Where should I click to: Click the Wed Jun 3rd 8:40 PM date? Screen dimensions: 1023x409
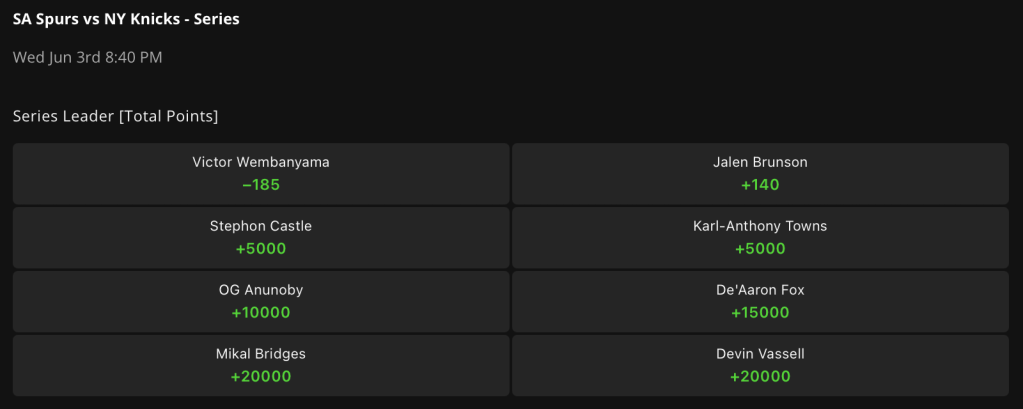point(87,57)
